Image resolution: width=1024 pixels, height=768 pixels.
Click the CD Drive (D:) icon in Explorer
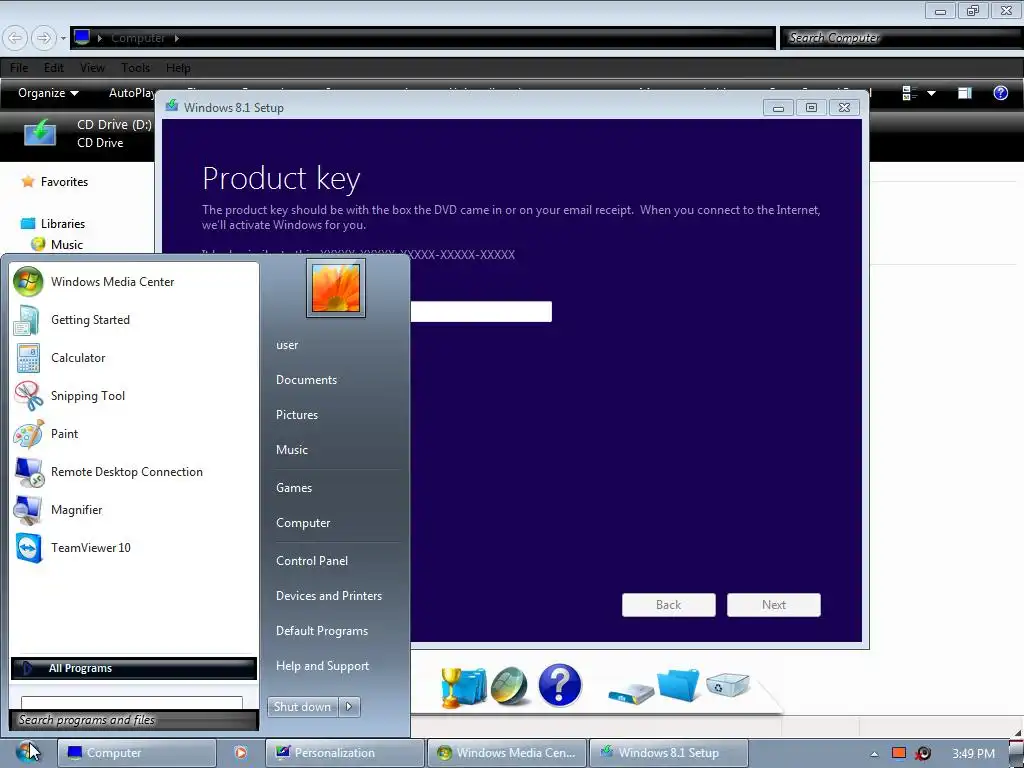(x=40, y=133)
